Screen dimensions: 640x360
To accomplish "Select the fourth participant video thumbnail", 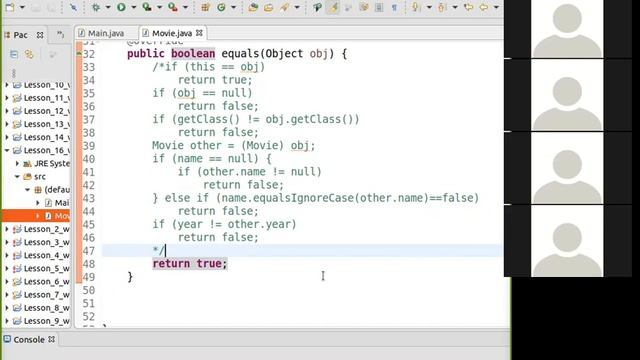I will pos(567,241).
